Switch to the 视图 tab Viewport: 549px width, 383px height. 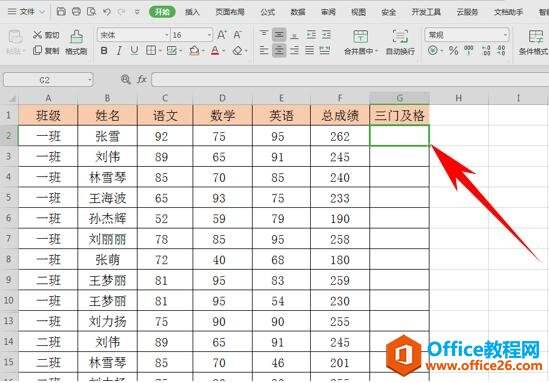pyautogui.click(x=359, y=12)
